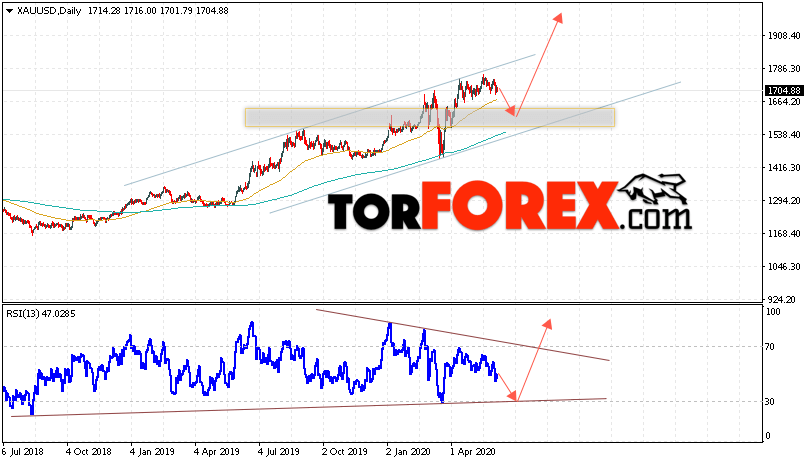The image size is (808, 463).
Task: Click the 4 Jan 2019 date label
Action: pos(152,452)
